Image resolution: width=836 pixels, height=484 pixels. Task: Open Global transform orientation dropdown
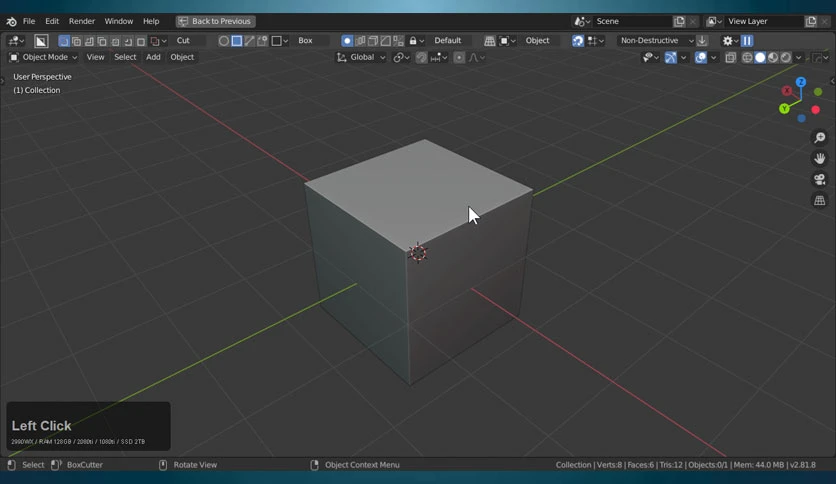pos(361,58)
